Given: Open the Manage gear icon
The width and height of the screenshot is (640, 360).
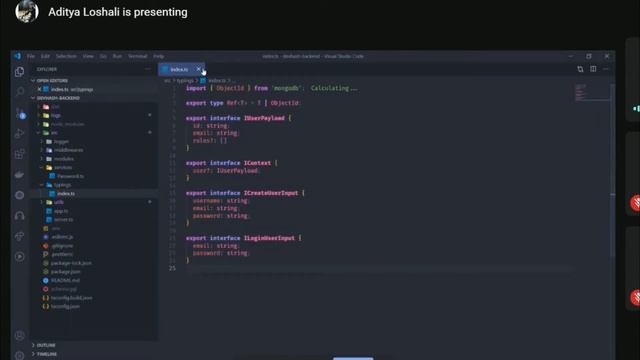Looking at the screenshot, I should pyautogui.click(x=19, y=355).
